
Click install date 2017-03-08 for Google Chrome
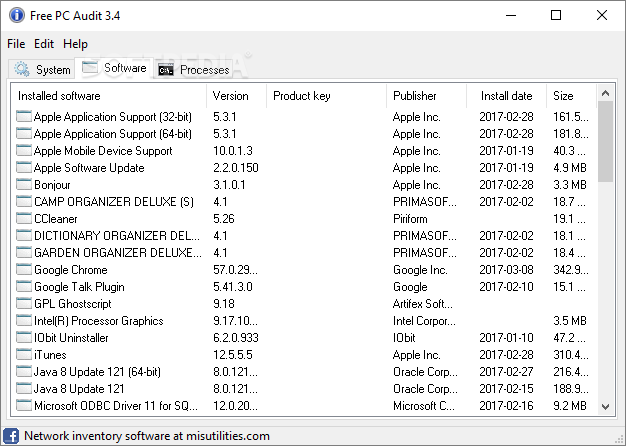(506, 270)
